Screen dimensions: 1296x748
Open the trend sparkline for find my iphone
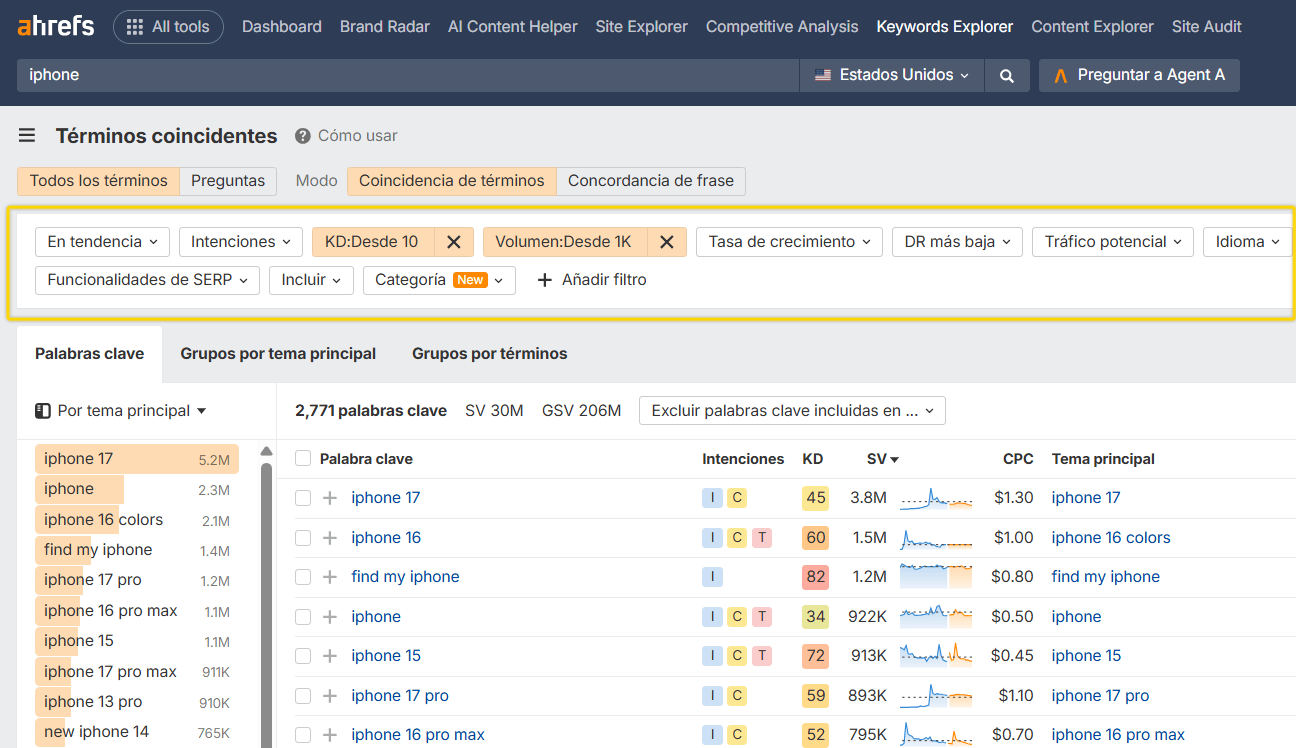pyautogui.click(x=936, y=577)
